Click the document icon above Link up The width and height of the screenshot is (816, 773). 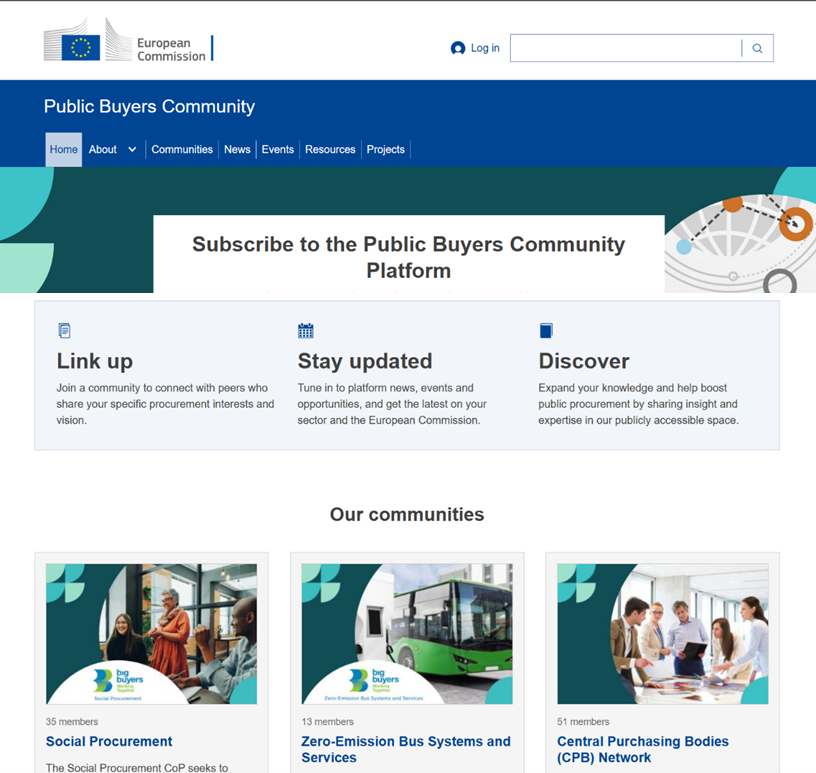click(x=65, y=331)
